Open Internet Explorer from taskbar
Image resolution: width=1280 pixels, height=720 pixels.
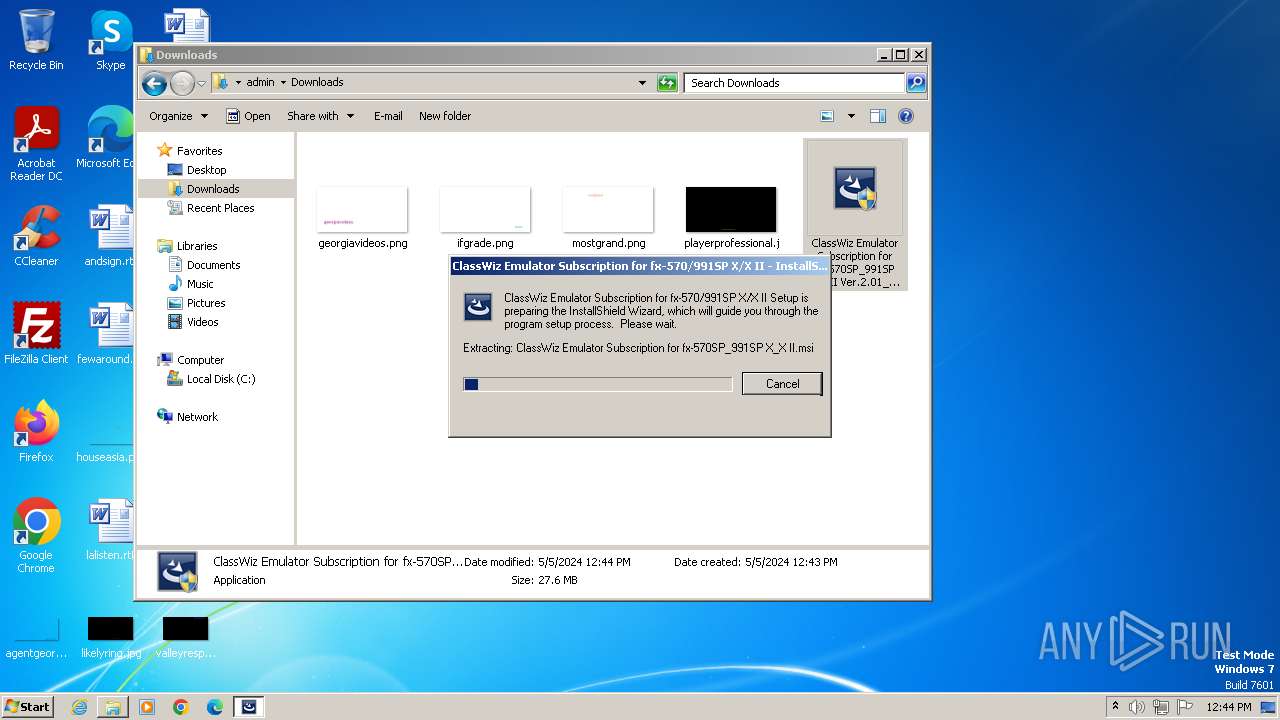[x=79, y=707]
